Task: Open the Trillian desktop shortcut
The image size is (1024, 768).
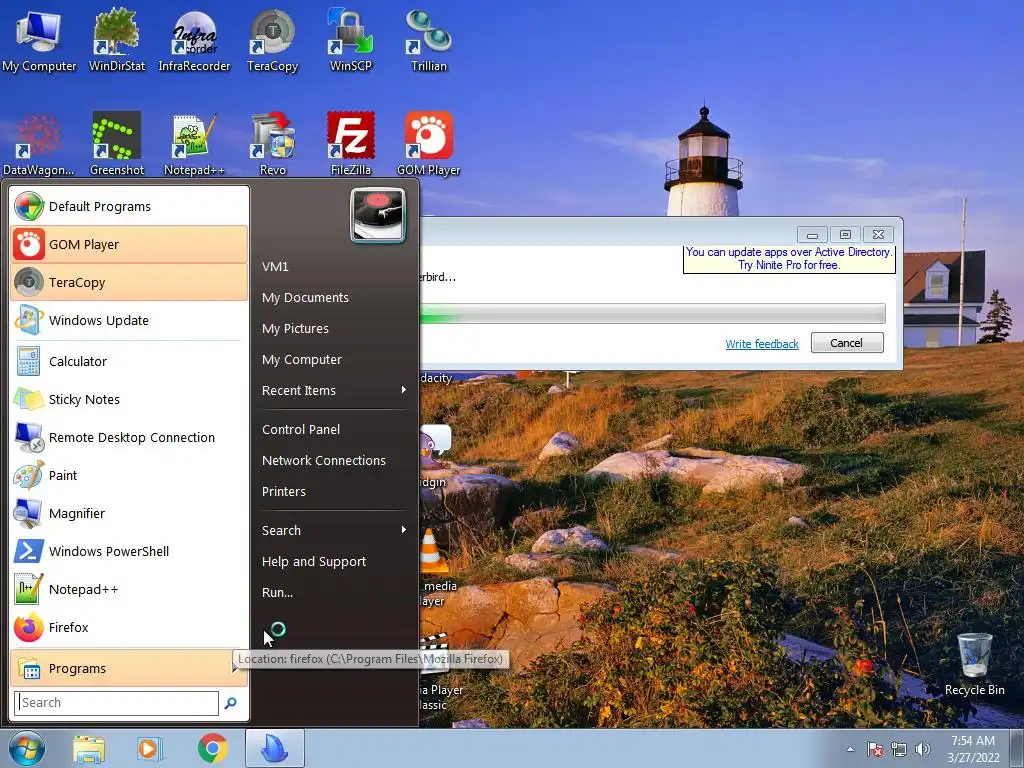Action: (x=428, y=39)
